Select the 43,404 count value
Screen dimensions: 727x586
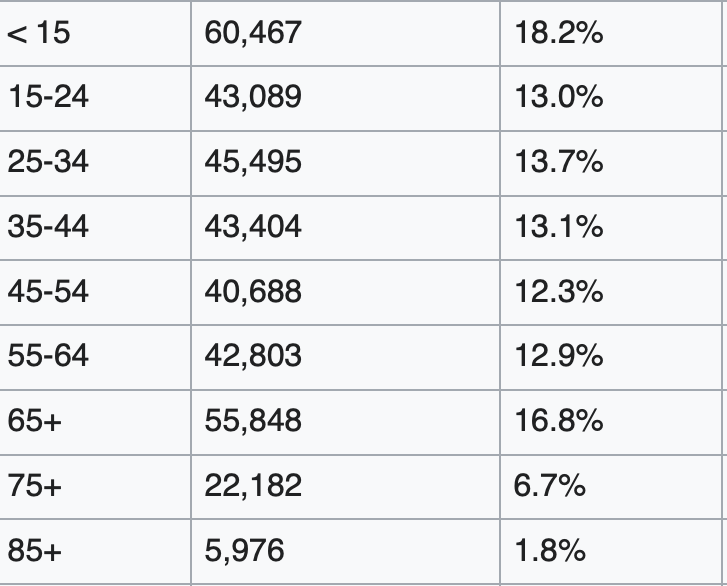252,227
